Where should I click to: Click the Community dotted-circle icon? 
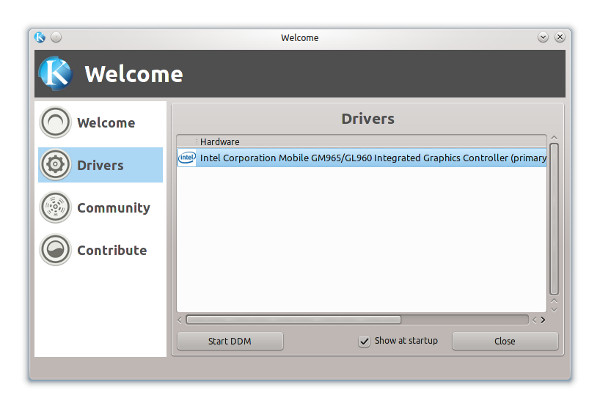(x=55, y=208)
